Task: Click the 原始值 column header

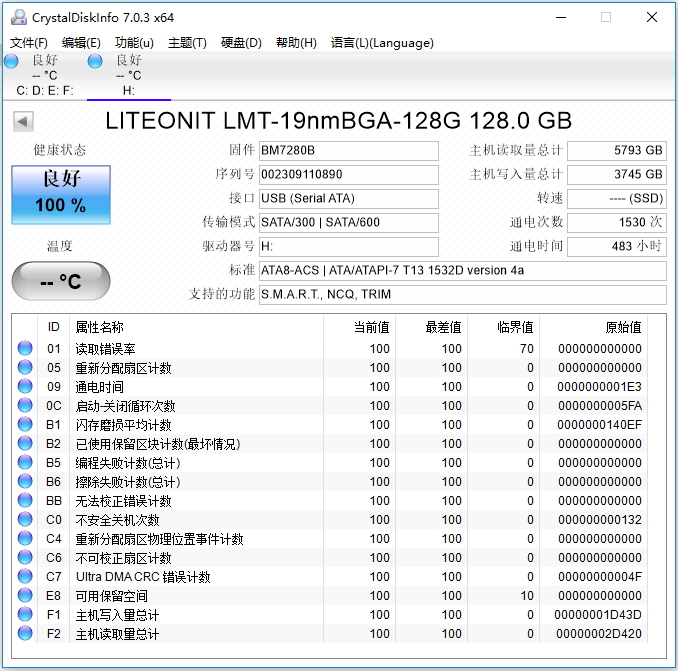Action: pos(623,327)
